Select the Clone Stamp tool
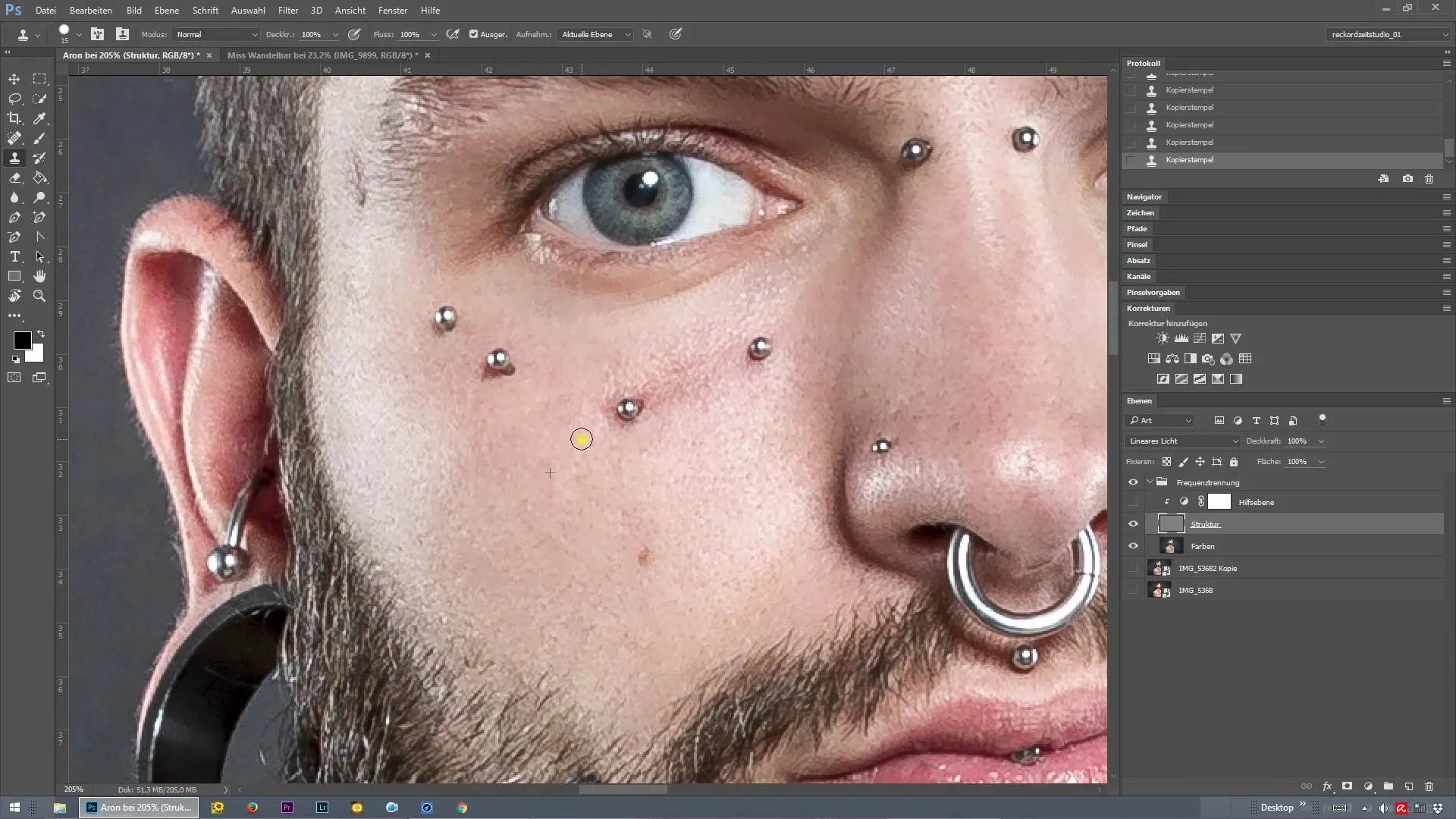Screen dimensions: 1456x819 [14, 158]
